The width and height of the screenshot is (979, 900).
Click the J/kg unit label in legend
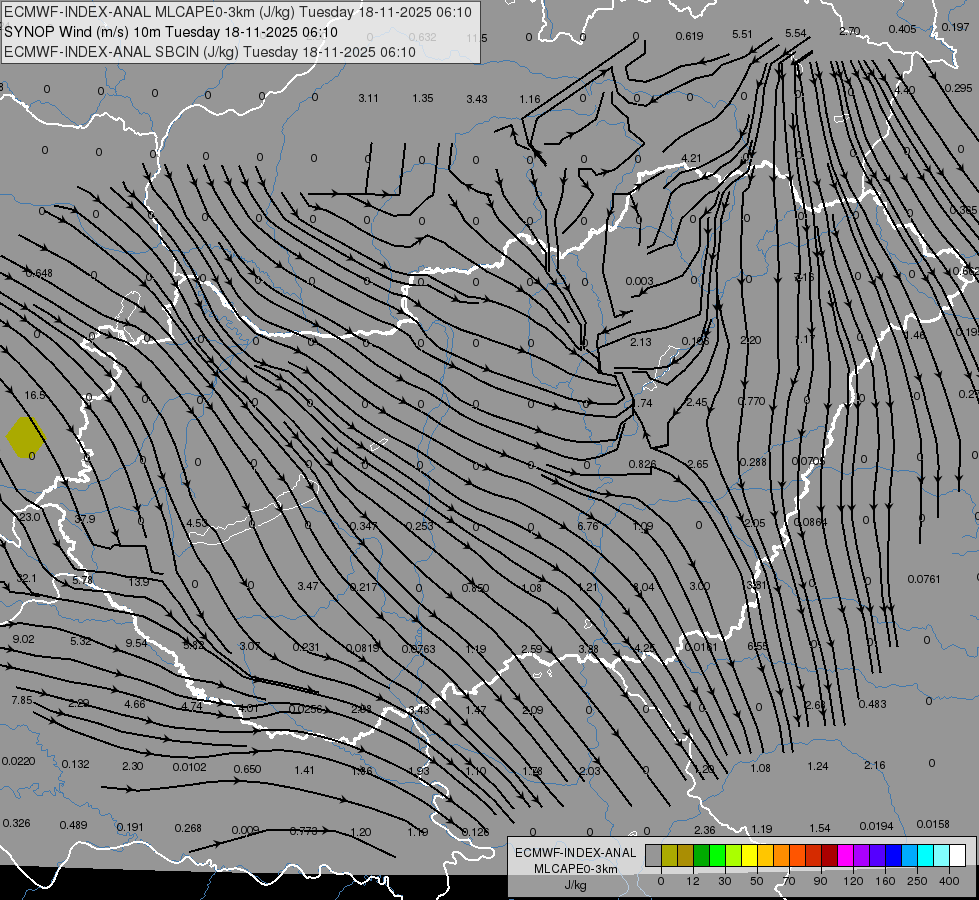click(x=576, y=885)
